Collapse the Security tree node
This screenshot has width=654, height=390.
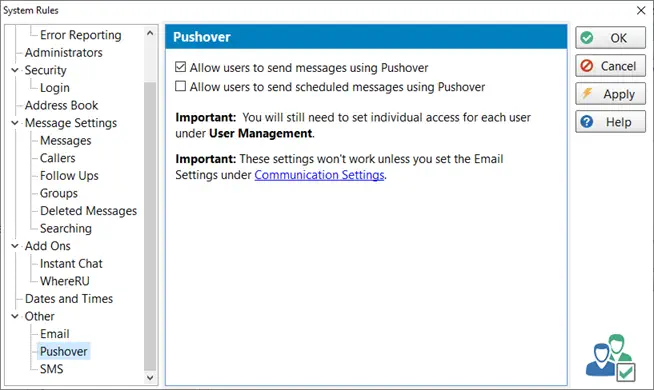[x=15, y=70]
